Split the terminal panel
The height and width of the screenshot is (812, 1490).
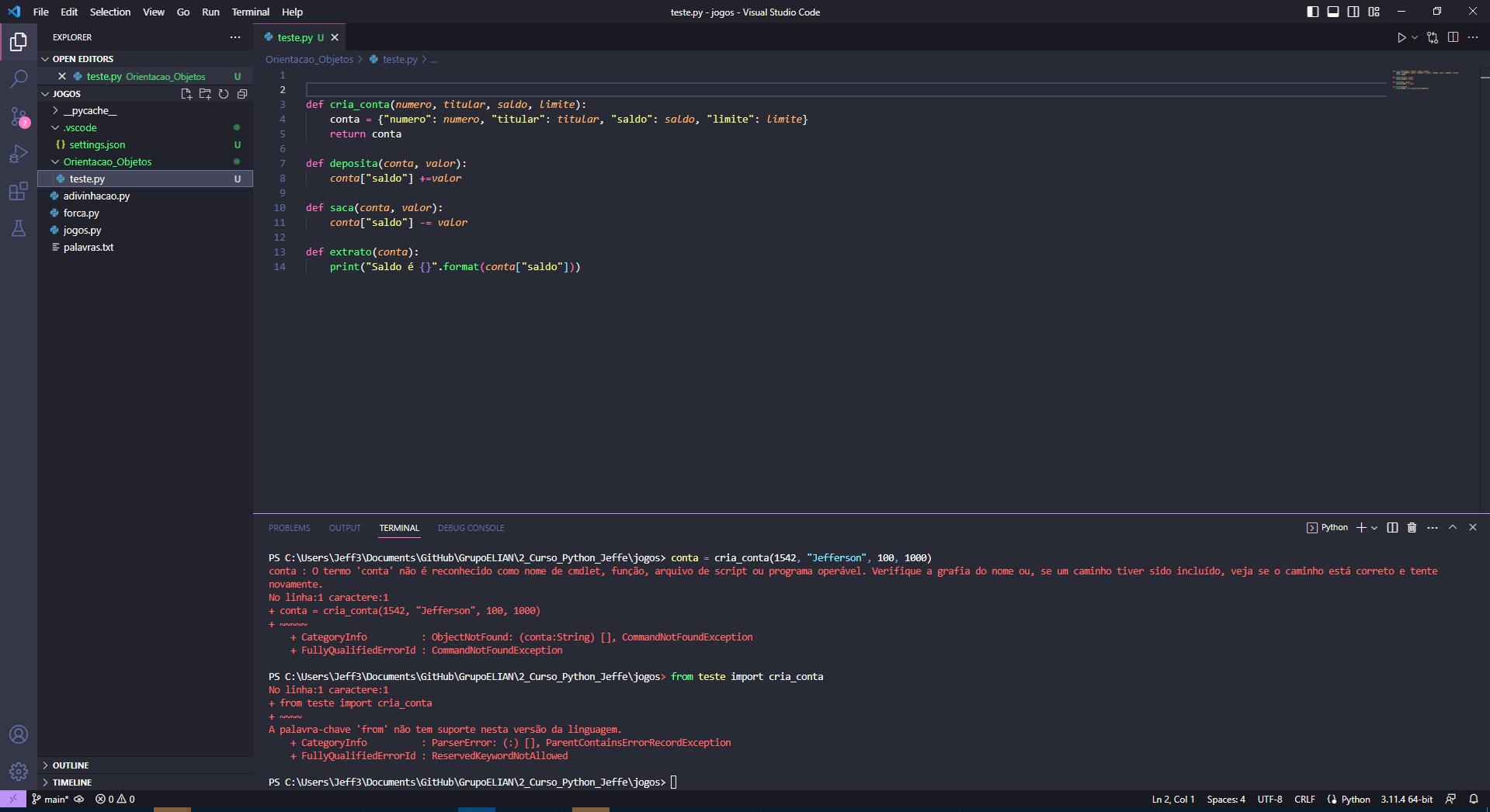pyautogui.click(x=1392, y=528)
